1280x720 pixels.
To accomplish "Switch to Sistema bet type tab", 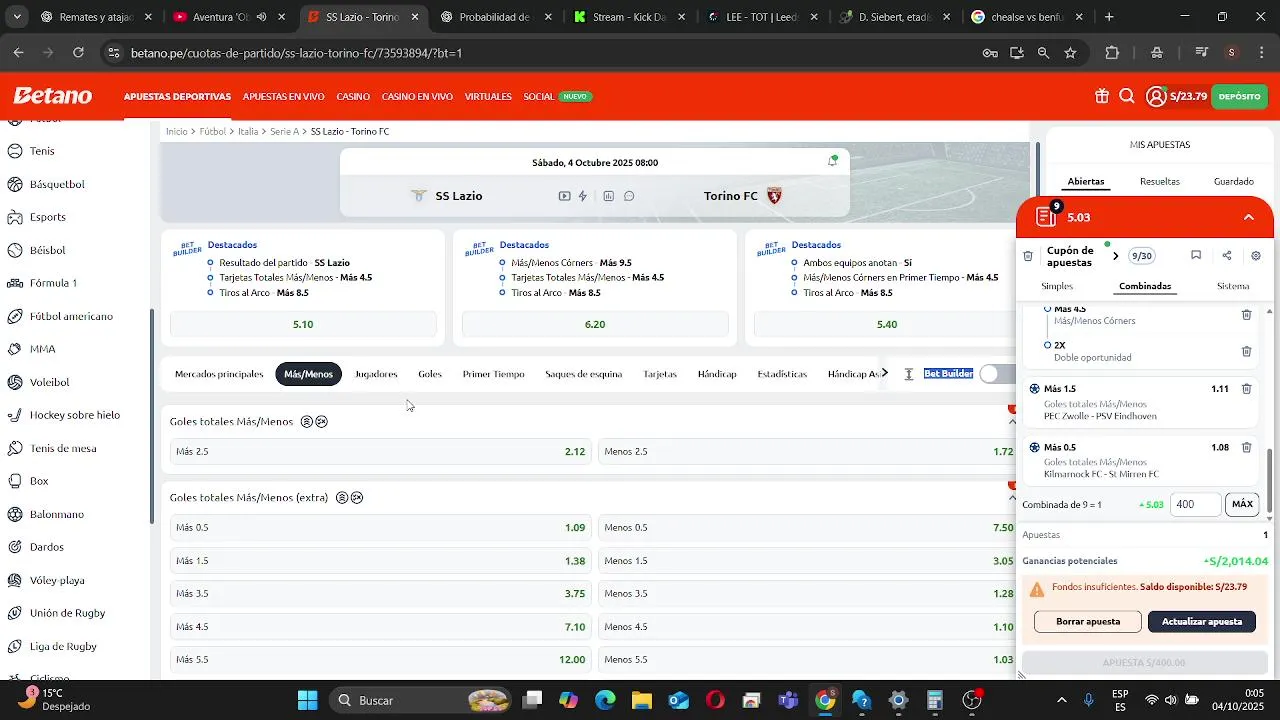I will pos(1233,286).
